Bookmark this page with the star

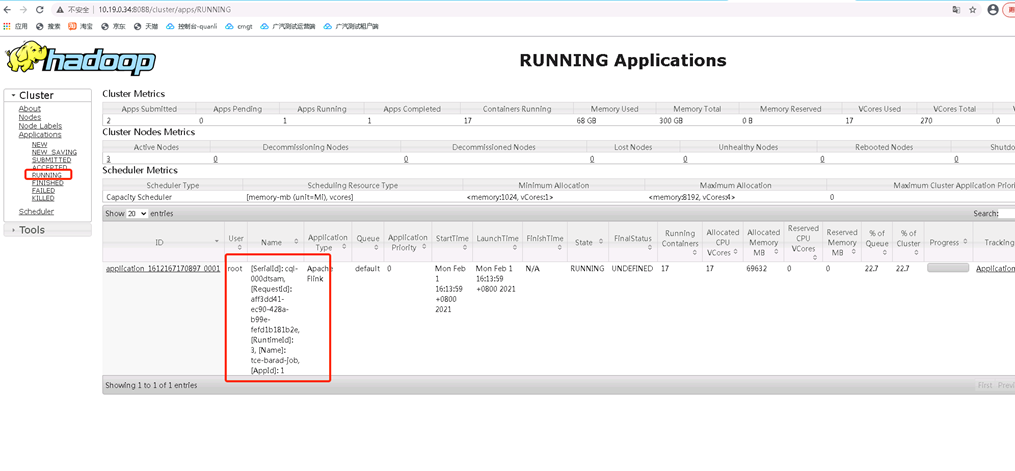(x=972, y=10)
